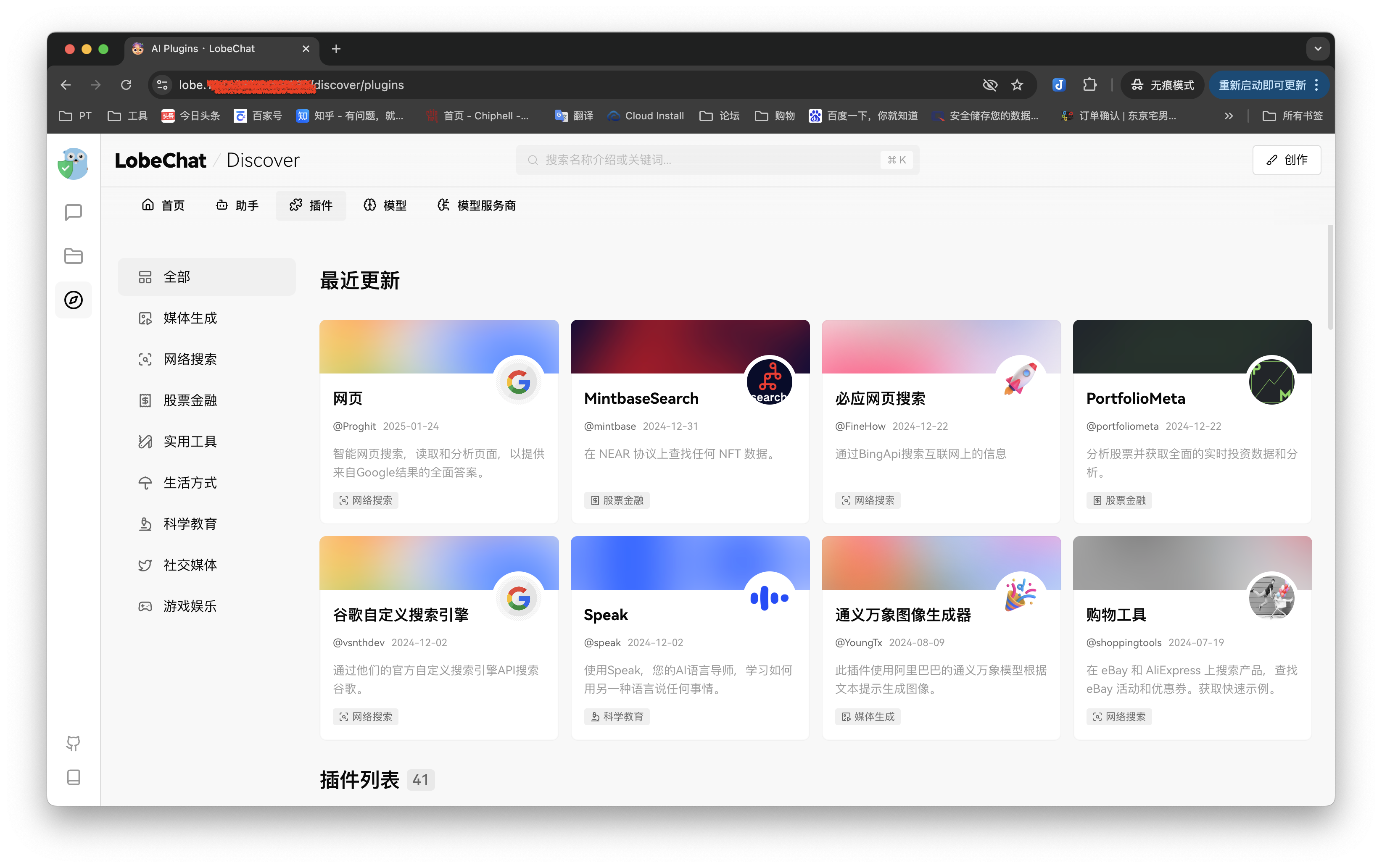Click the party popper icon on 通义万象 card

[1021, 595]
